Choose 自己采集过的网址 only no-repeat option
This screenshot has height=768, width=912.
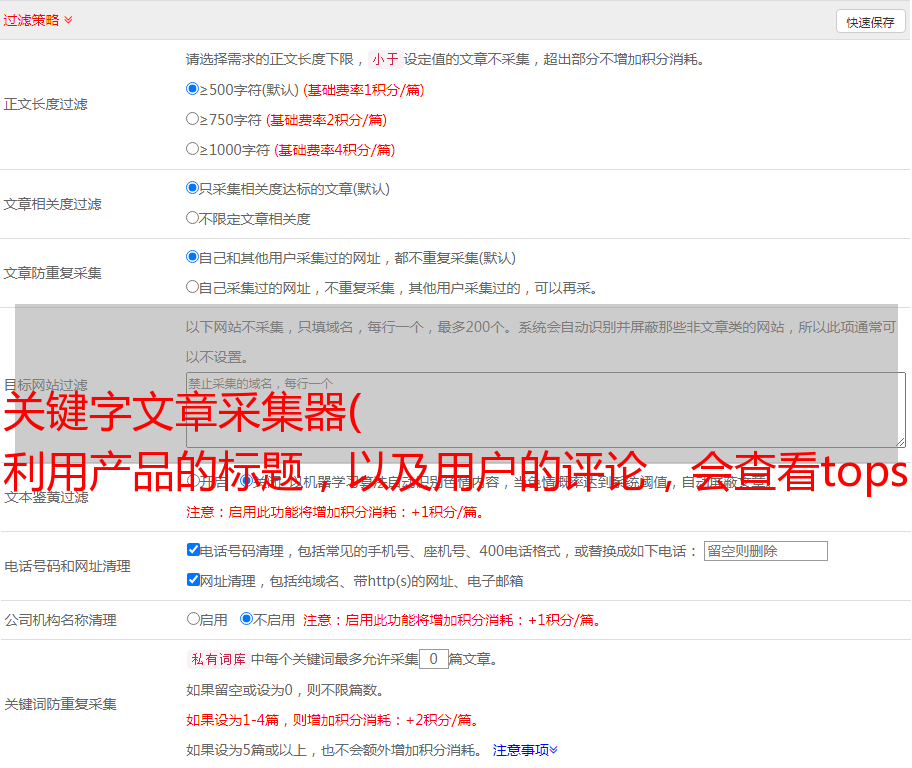tap(193, 287)
